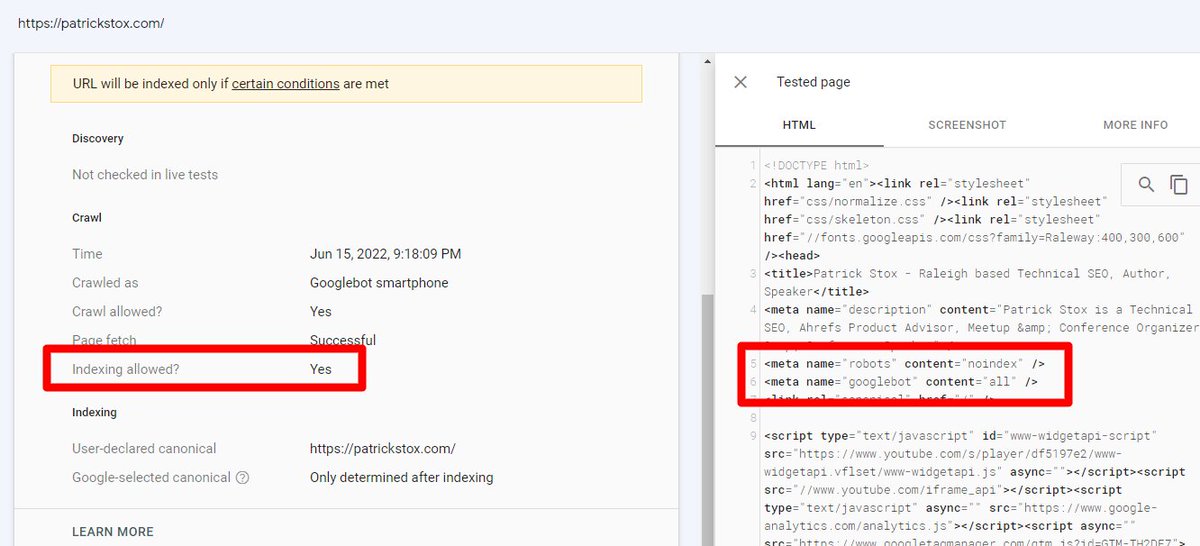Viewport: 1200px width, 546px height.
Task: Switch to the SCREENSHOT tab
Action: coord(967,125)
